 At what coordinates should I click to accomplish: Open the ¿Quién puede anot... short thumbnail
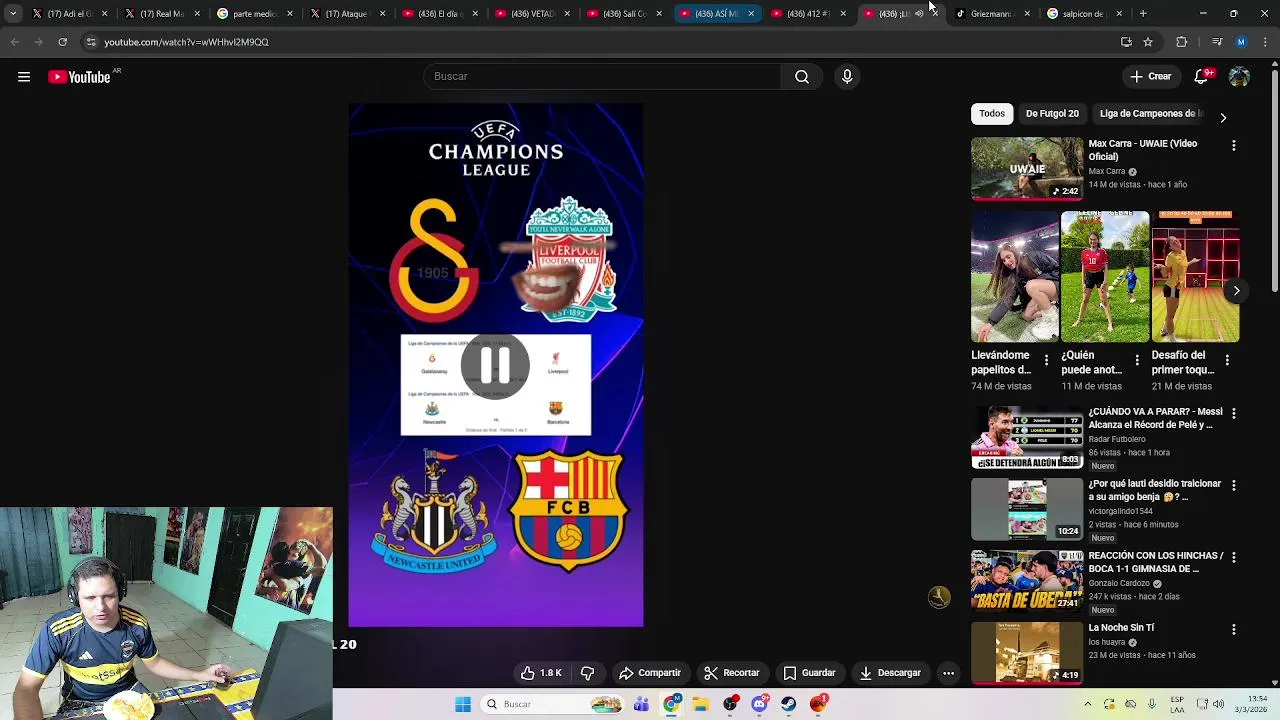point(1104,276)
